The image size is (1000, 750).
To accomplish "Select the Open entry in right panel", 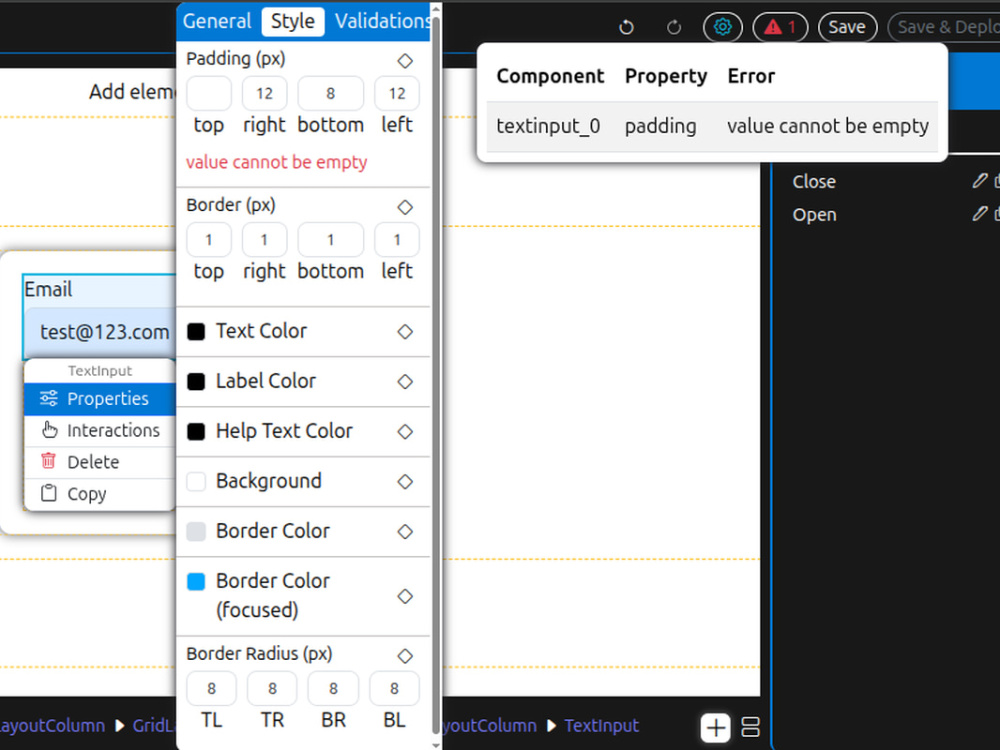I will point(814,215).
